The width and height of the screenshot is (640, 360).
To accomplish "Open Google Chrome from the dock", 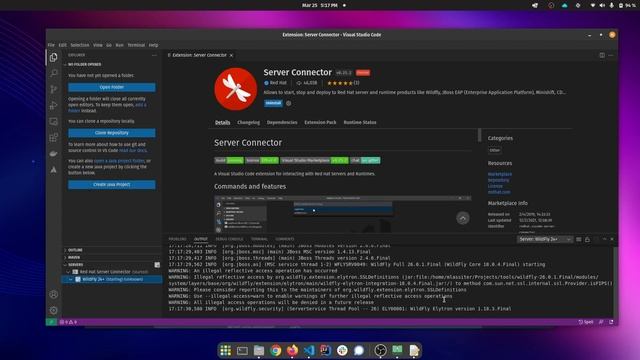I will 276,350.
